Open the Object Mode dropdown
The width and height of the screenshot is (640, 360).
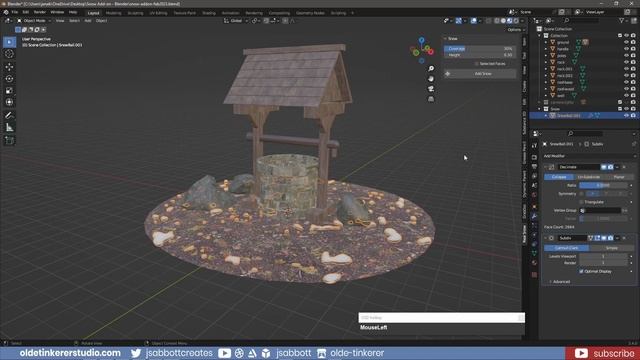(x=34, y=20)
